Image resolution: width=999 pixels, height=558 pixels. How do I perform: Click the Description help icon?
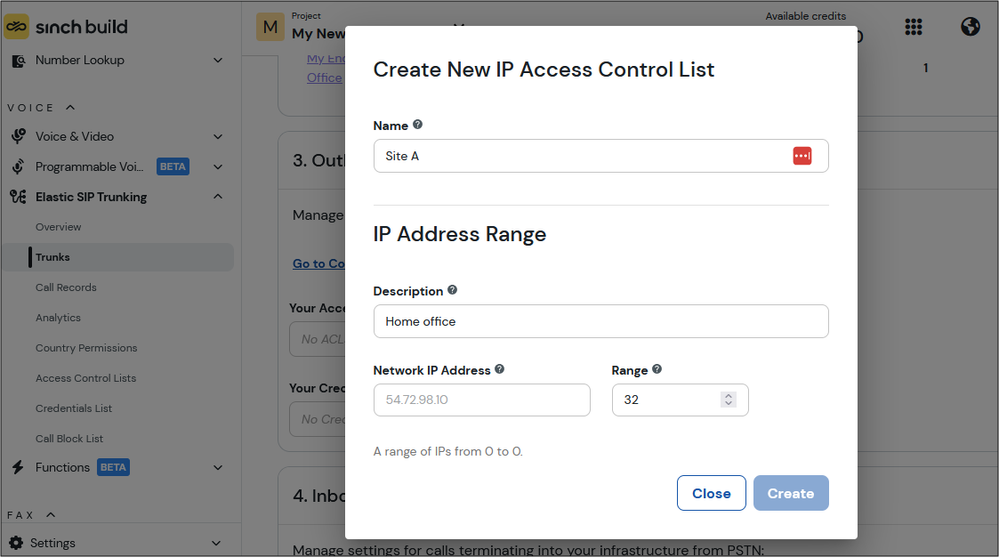[452, 290]
